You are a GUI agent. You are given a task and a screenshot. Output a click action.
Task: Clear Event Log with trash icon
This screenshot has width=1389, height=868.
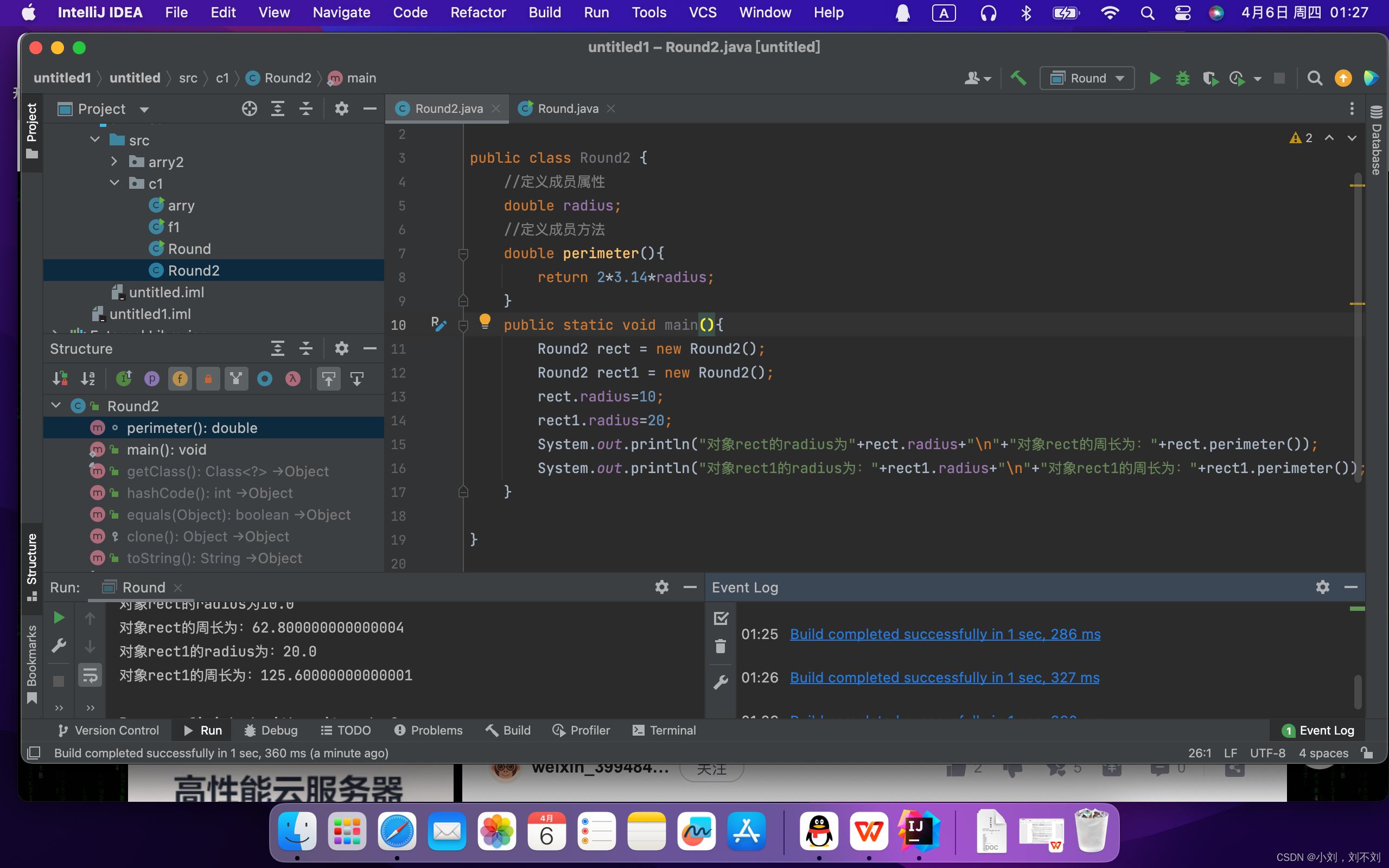[x=721, y=647]
